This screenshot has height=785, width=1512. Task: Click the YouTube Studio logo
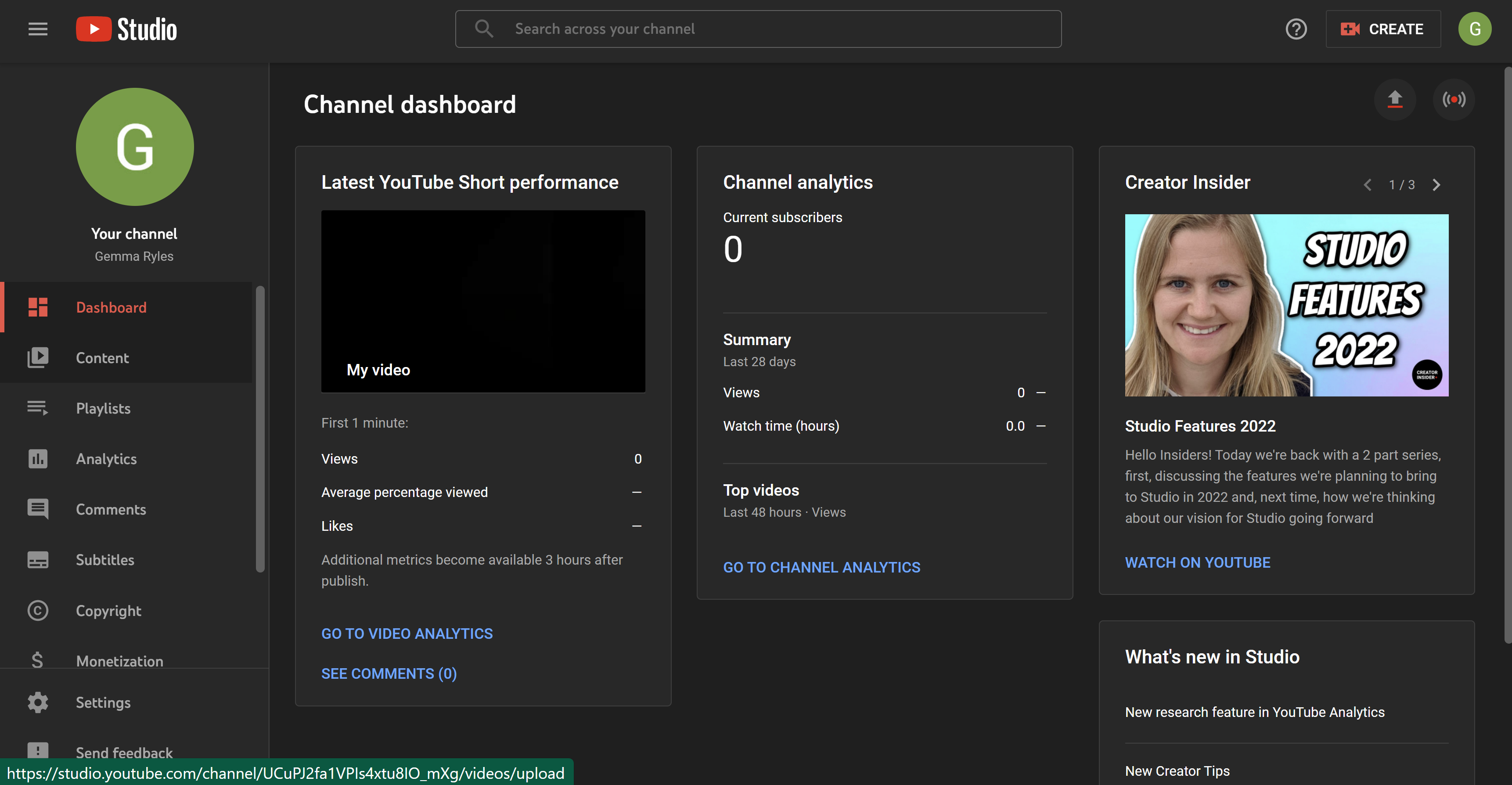point(126,29)
